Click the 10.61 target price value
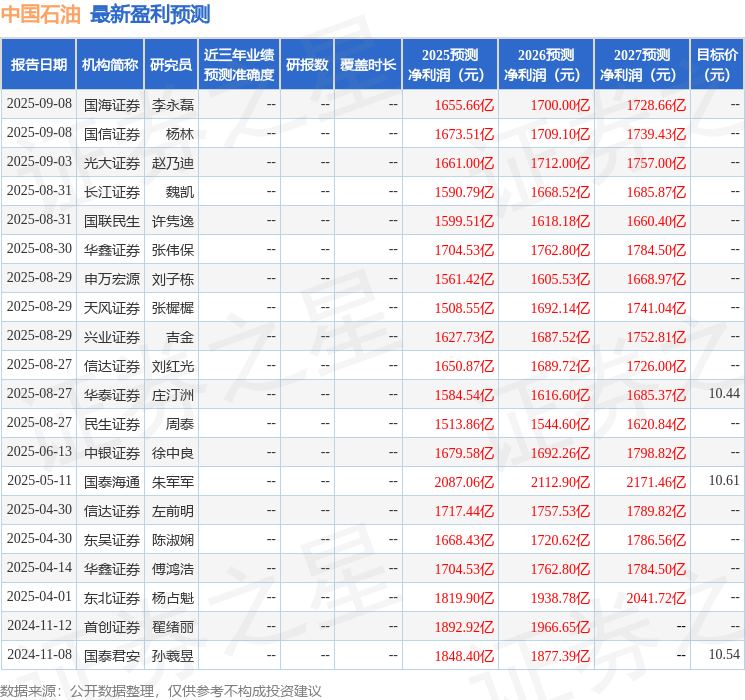Viewport: 745px width, 700px height. click(724, 481)
